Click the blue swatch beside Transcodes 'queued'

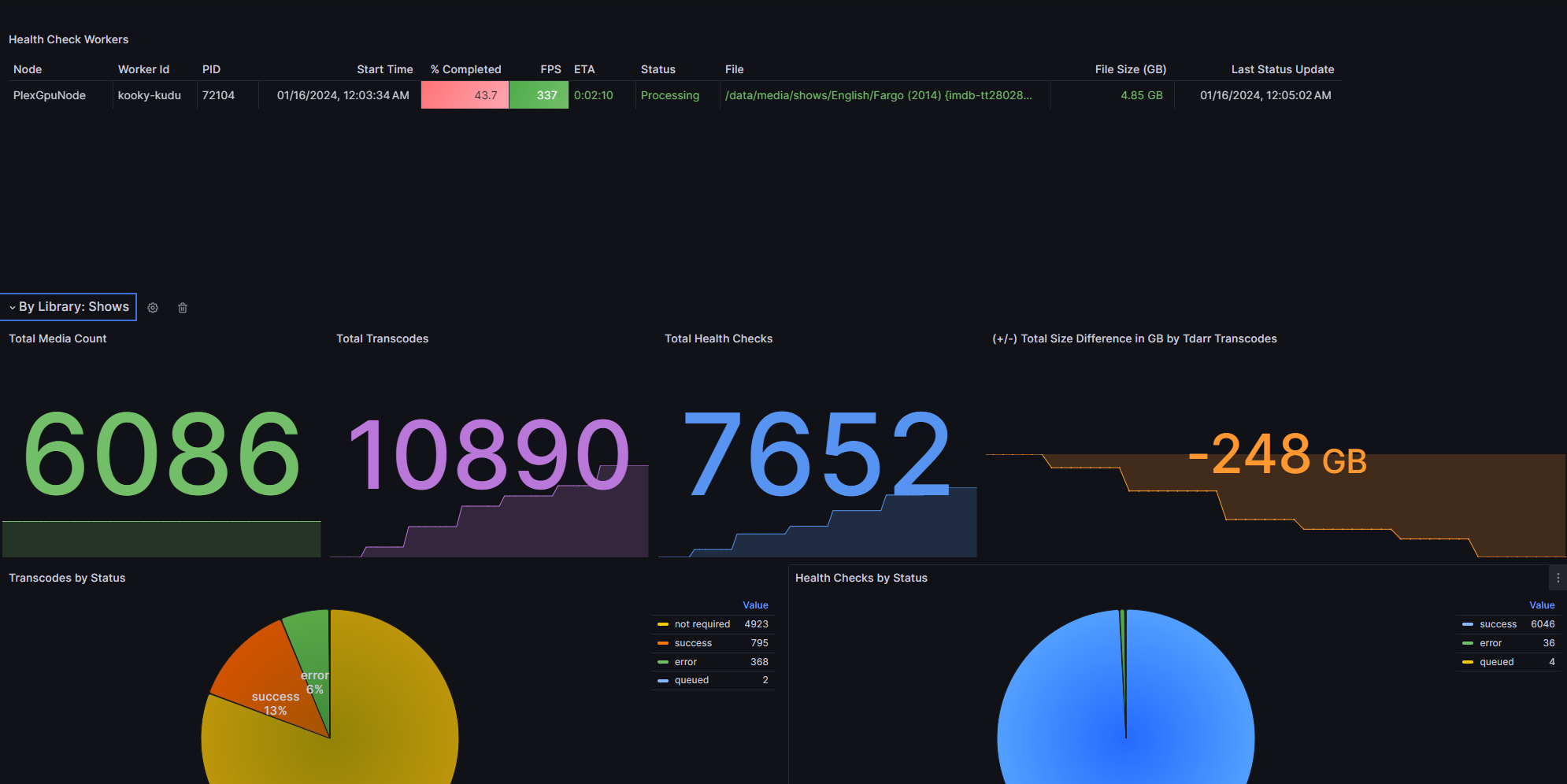(663, 680)
